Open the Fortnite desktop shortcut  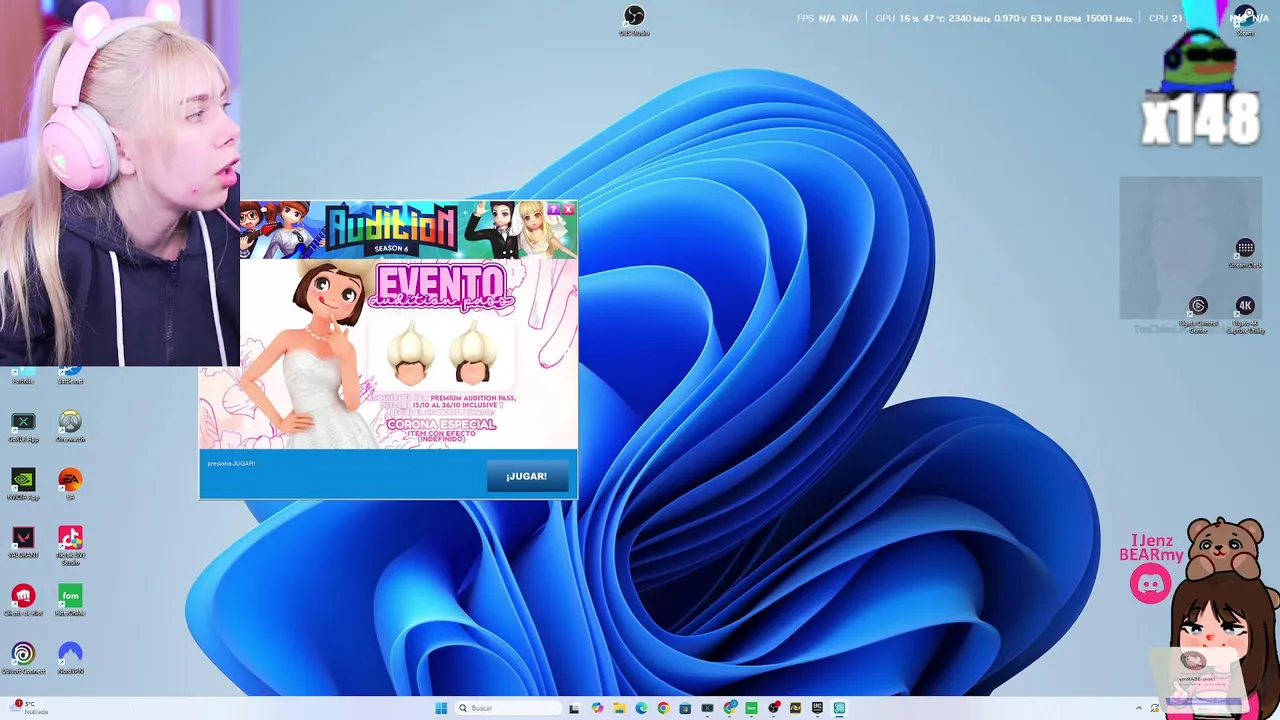coord(23,375)
